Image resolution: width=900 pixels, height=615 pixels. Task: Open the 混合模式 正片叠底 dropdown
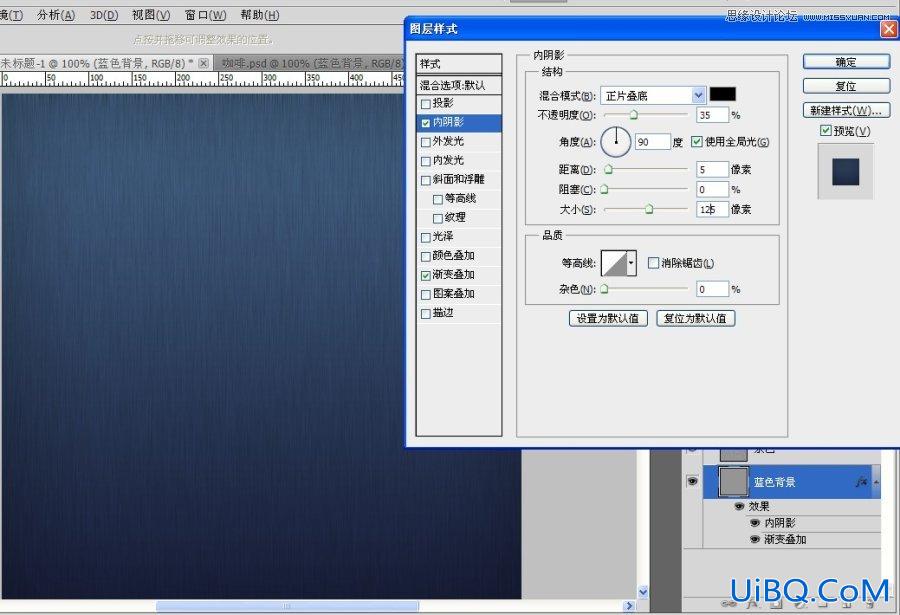click(698, 95)
